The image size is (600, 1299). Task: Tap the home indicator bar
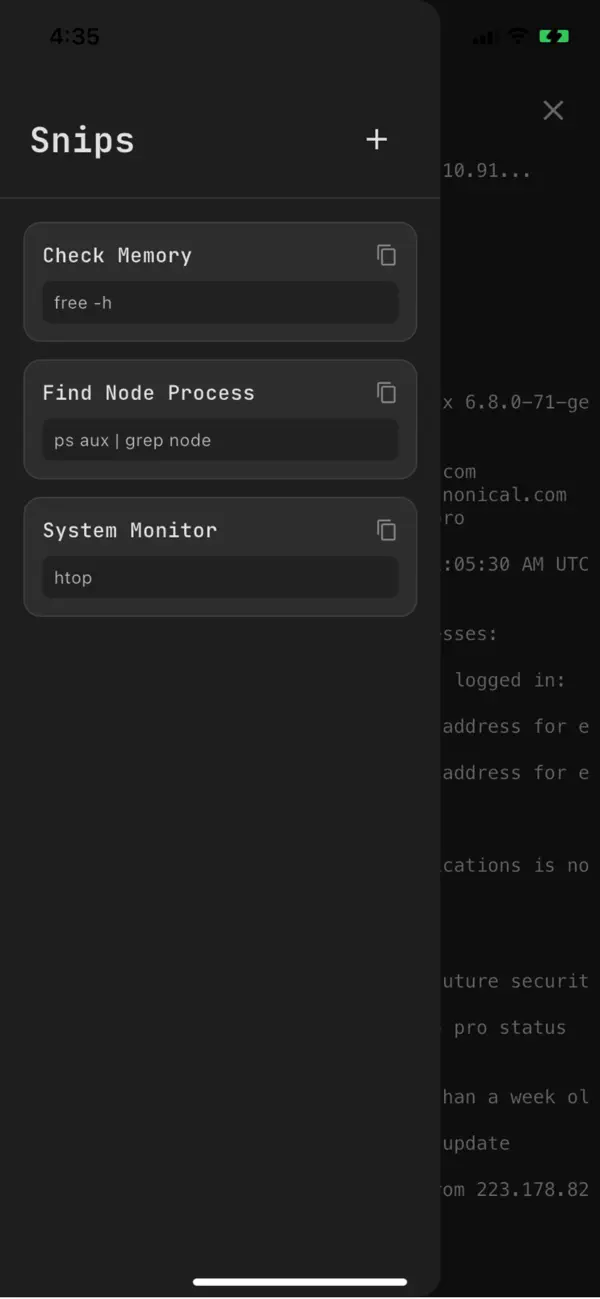[x=300, y=1282]
